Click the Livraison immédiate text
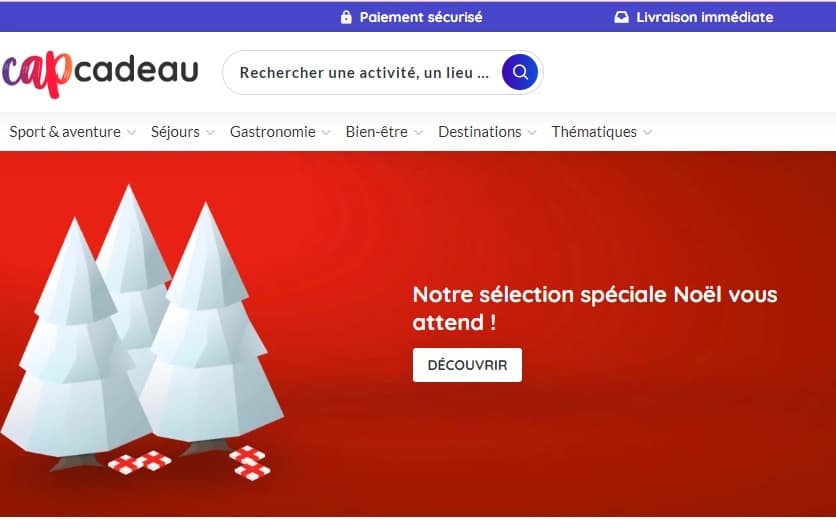The height and width of the screenshot is (520, 836). (704, 17)
